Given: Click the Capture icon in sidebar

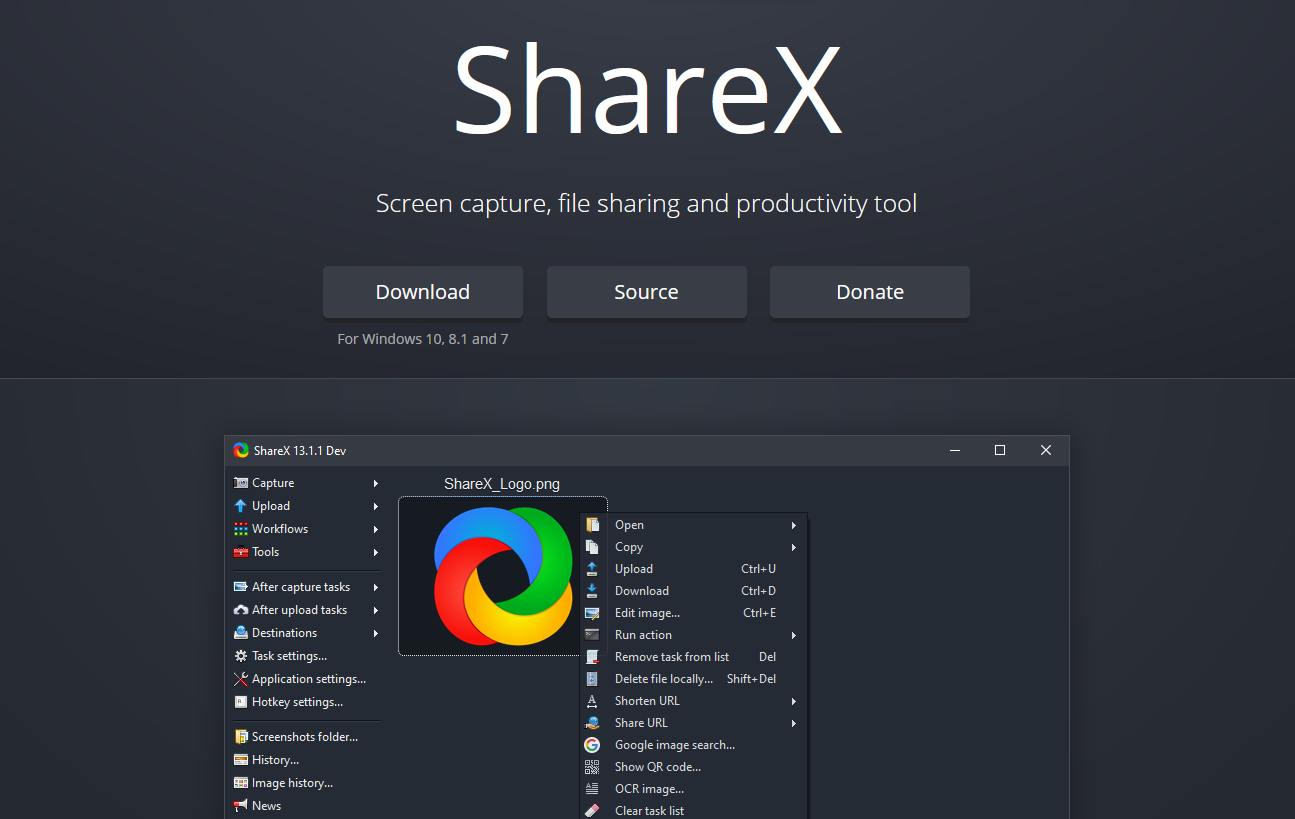Looking at the screenshot, I should click(240, 483).
